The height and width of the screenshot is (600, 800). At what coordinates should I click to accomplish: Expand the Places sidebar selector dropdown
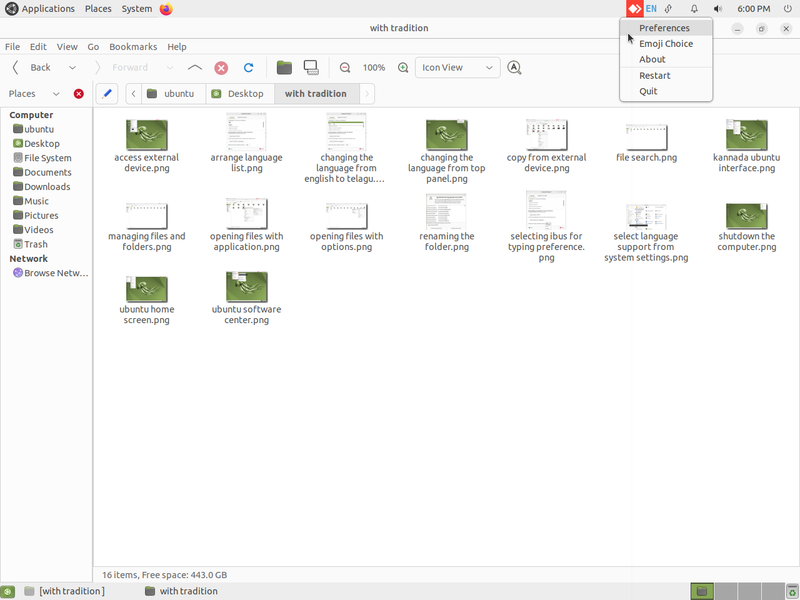point(56,94)
